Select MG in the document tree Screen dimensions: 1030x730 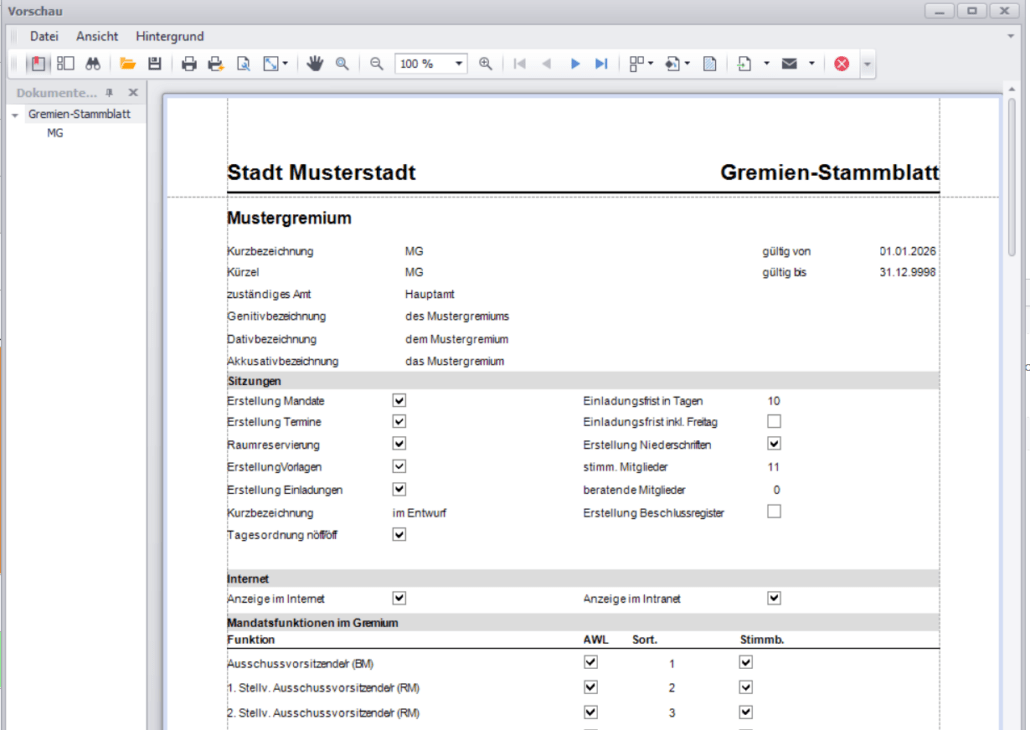55,132
